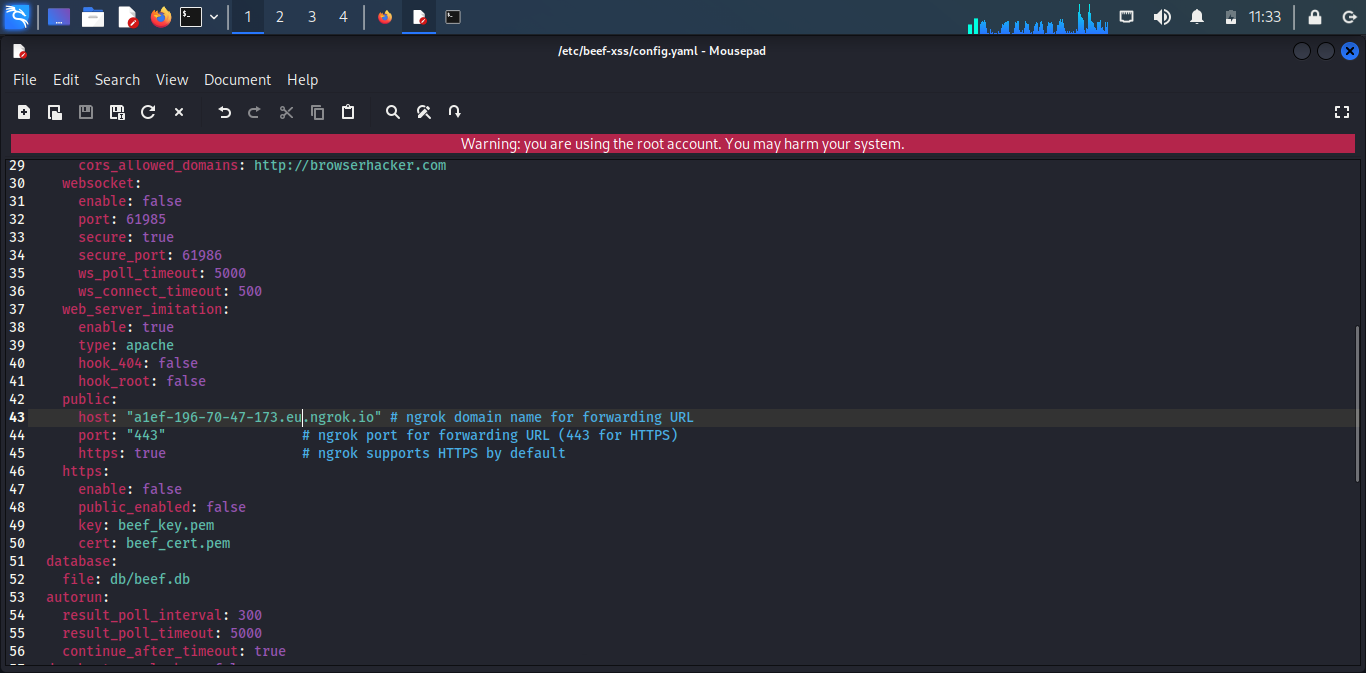Open the Find search bar
The height and width of the screenshot is (673, 1366).
[392, 112]
